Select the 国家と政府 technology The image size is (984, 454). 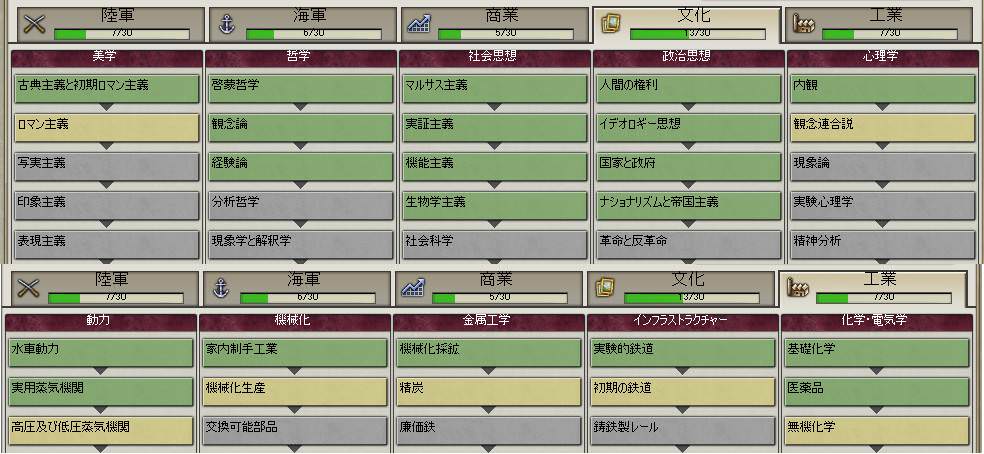688,163
